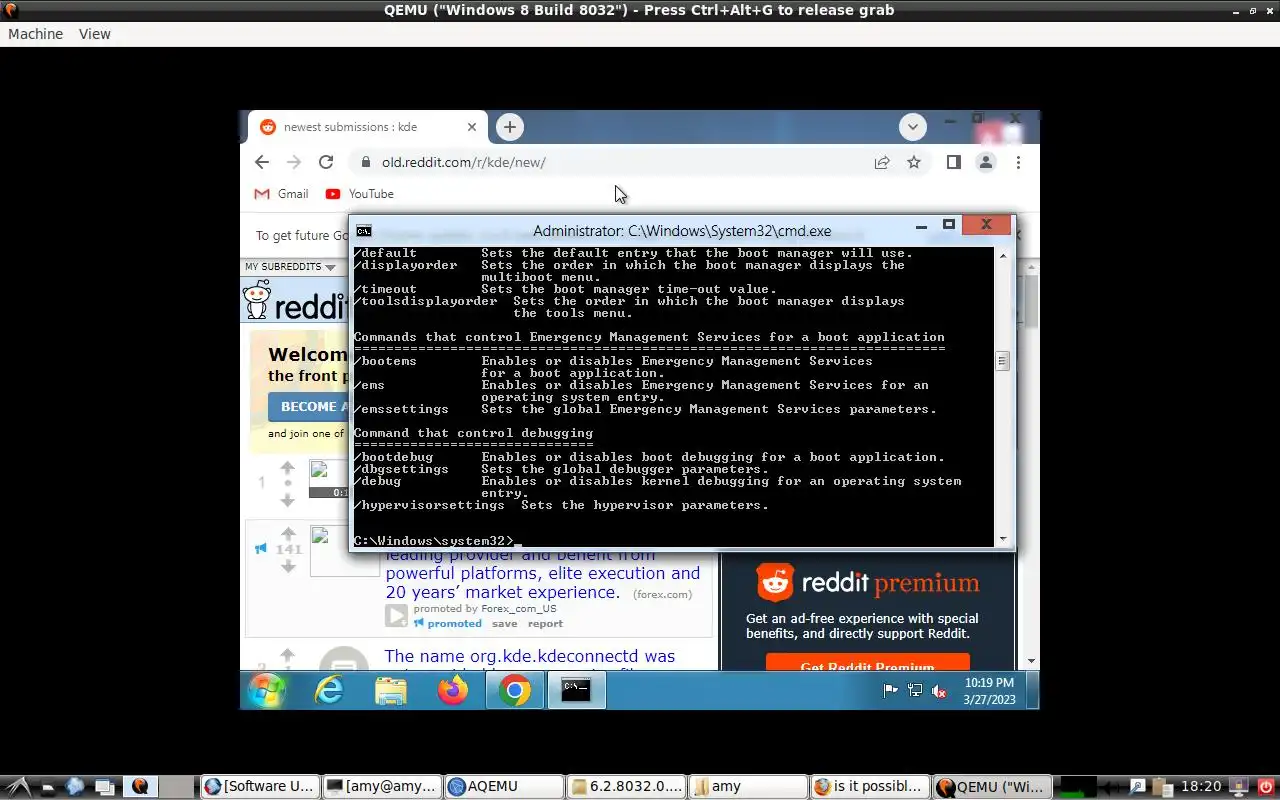The image size is (1280, 800).
Task: Open Gmail bookmark
Action: click(281, 194)
